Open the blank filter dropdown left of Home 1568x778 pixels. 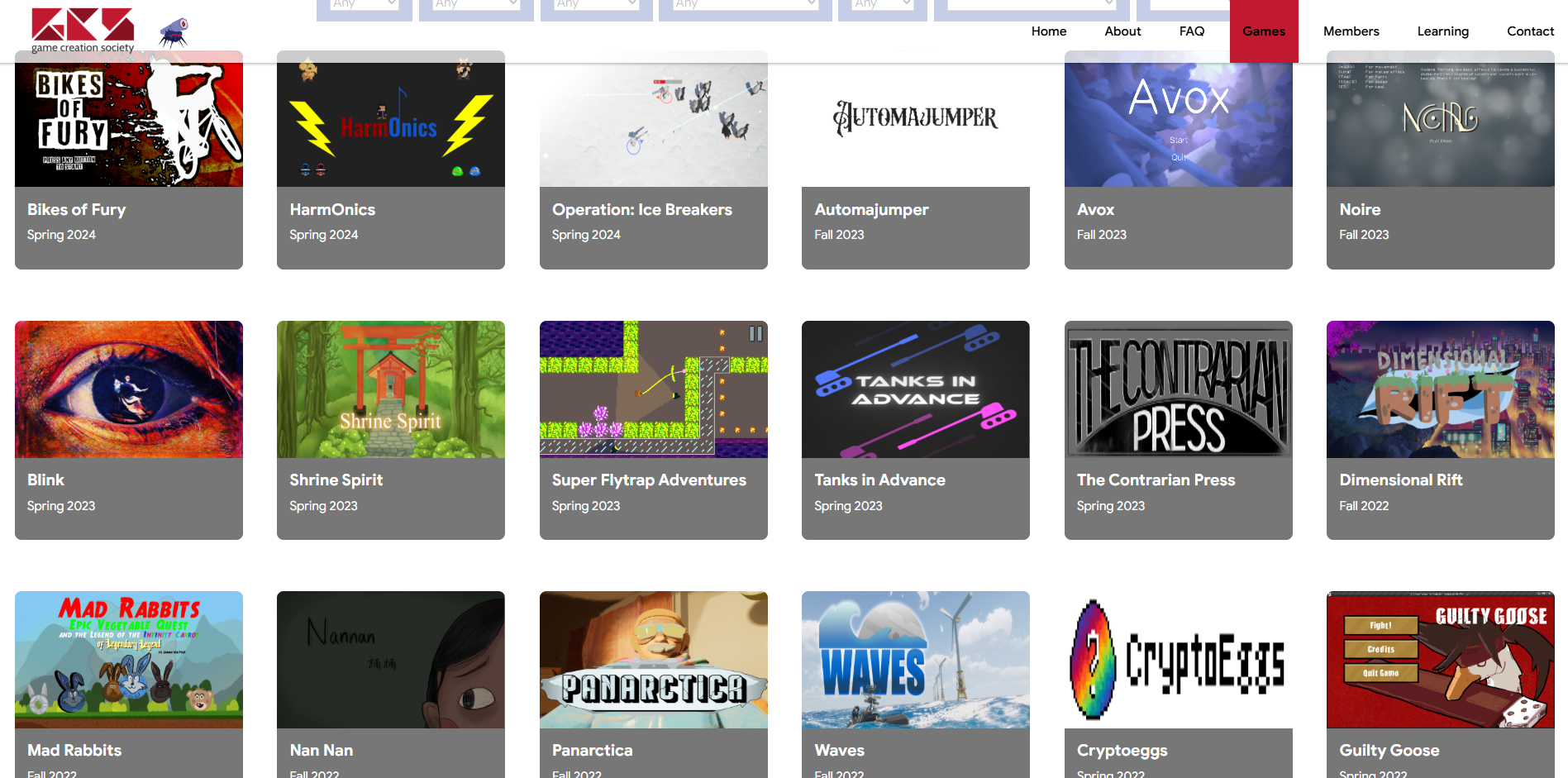click(x=1031, y=5)
